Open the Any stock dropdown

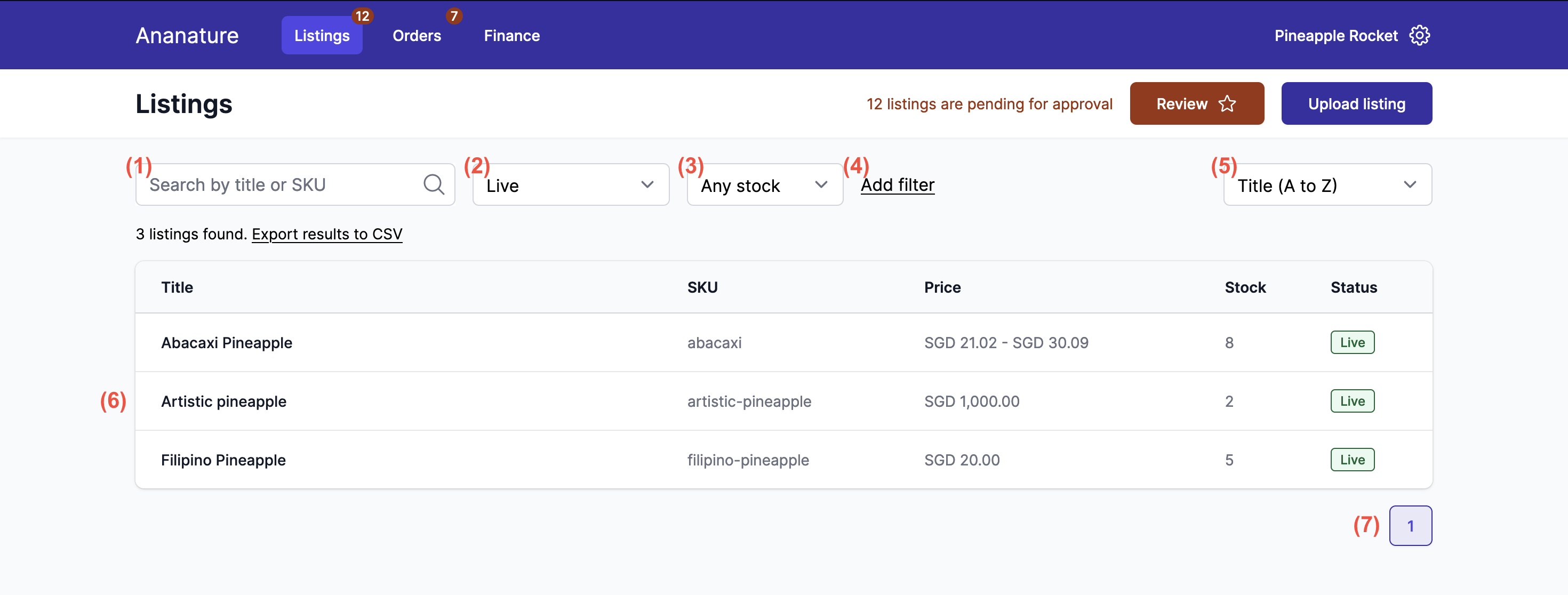click(x=764, y=184)
